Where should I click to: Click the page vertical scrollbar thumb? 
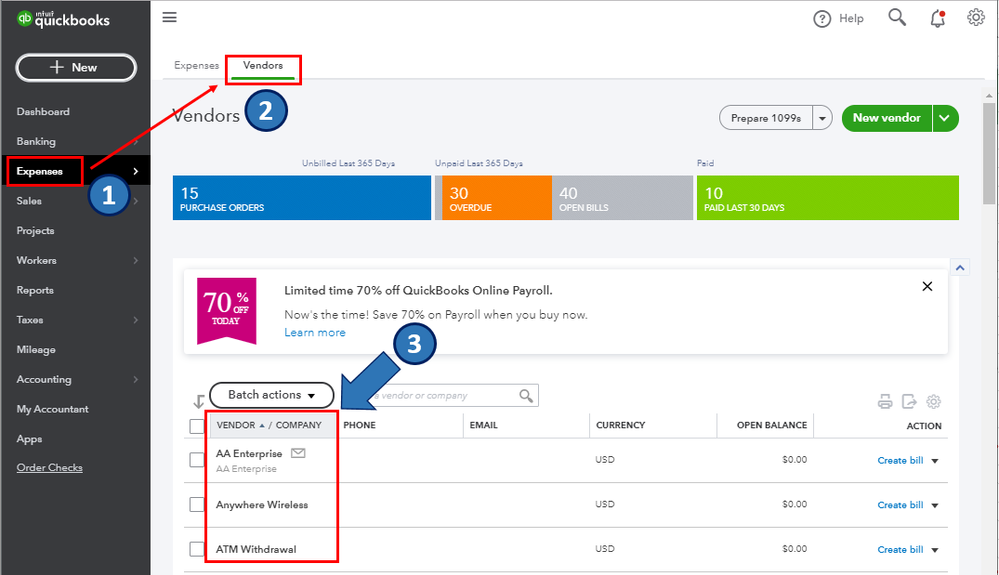coord(989,153)
